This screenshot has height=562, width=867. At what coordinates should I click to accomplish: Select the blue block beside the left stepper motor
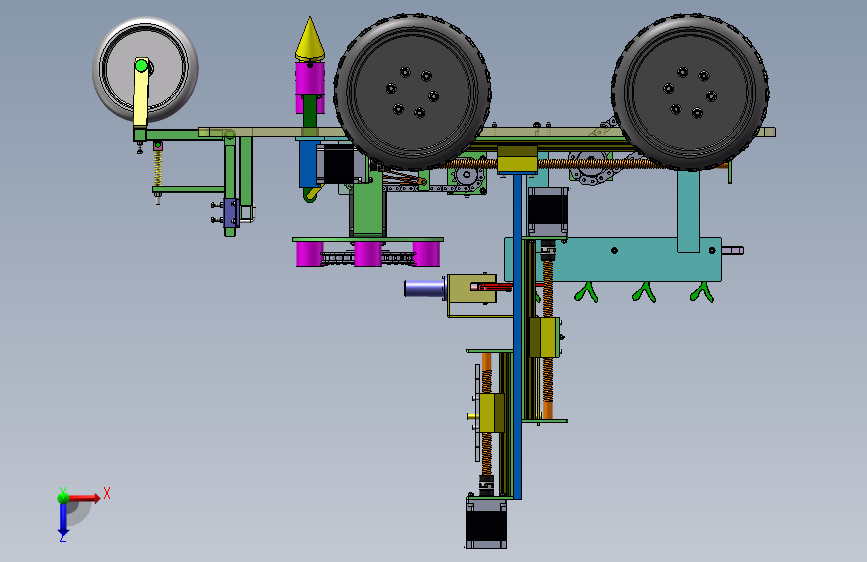pyautogui.click(x=307, y=164)
